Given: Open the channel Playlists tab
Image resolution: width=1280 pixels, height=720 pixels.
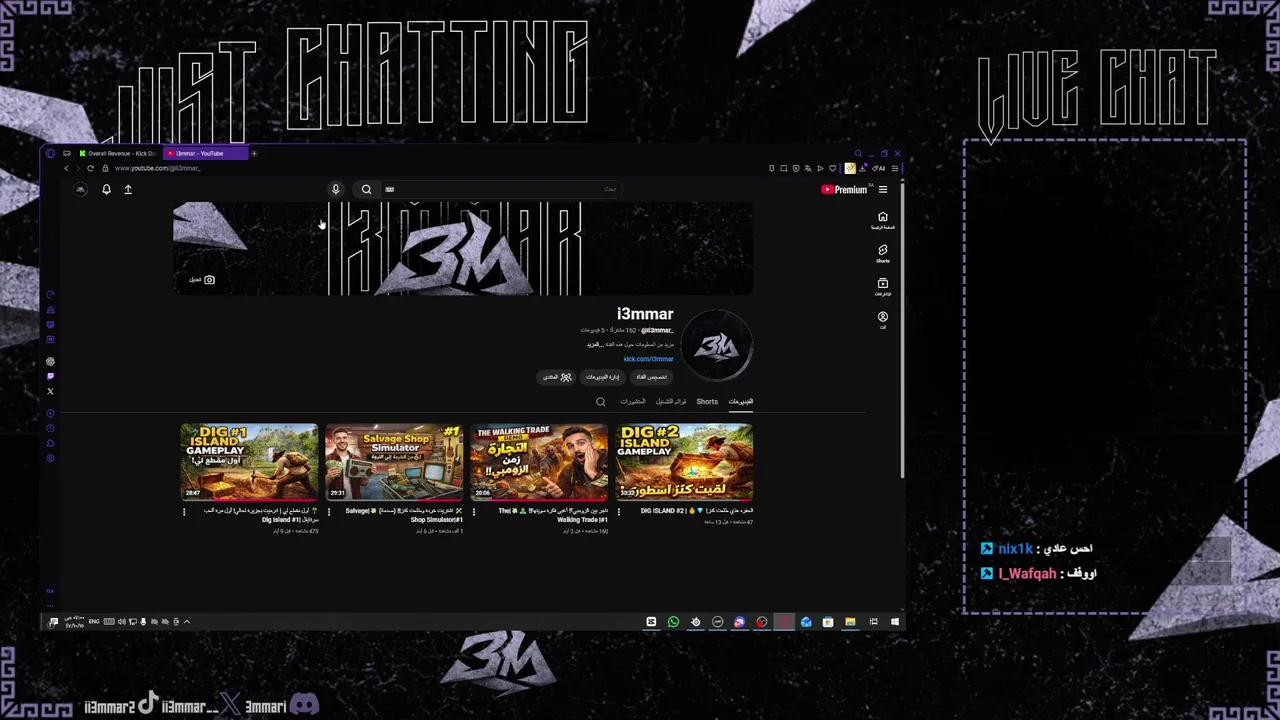Looking at the screenshot, I should pos(671,402).
